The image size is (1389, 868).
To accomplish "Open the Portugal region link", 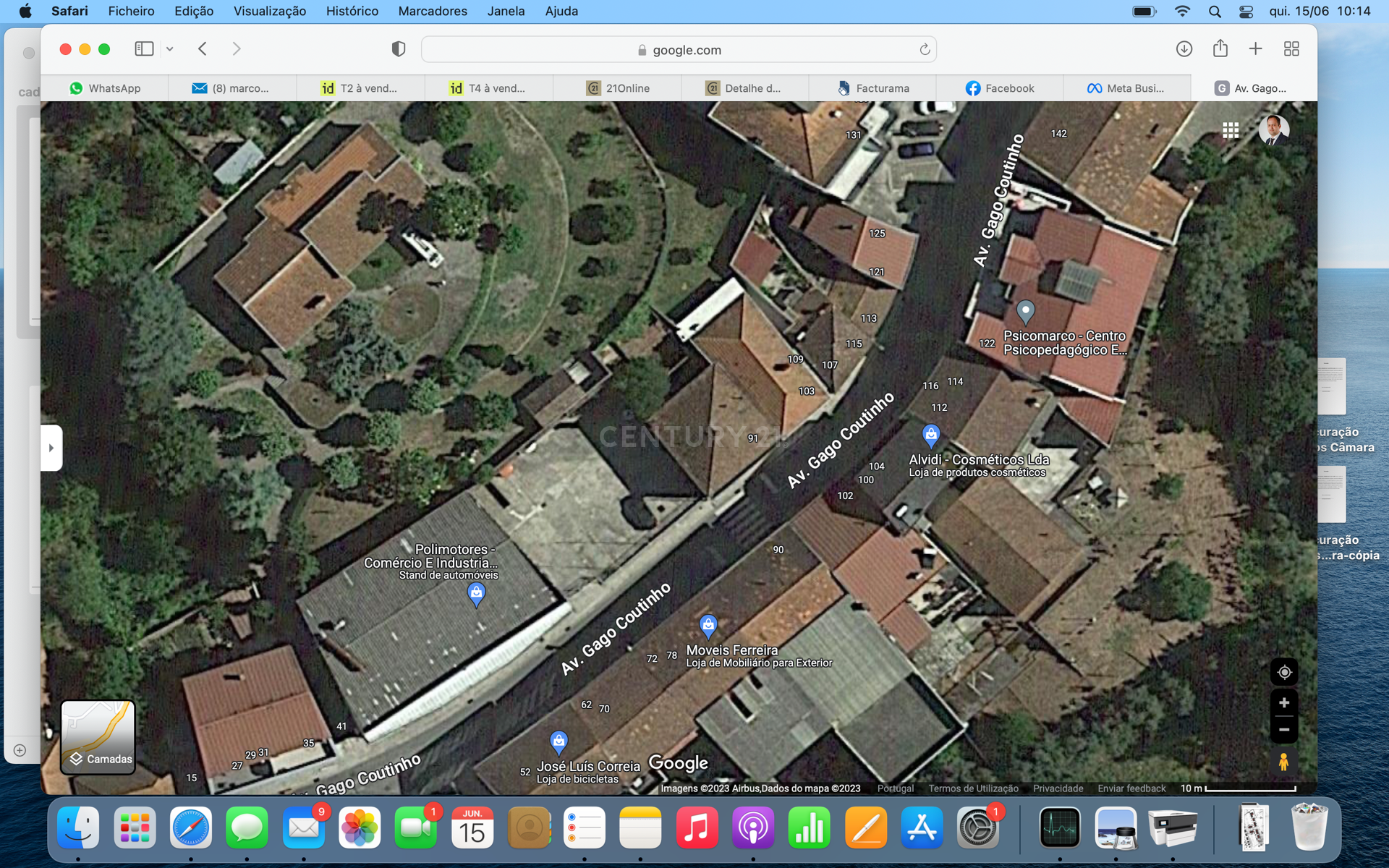I will click(896, 788).
